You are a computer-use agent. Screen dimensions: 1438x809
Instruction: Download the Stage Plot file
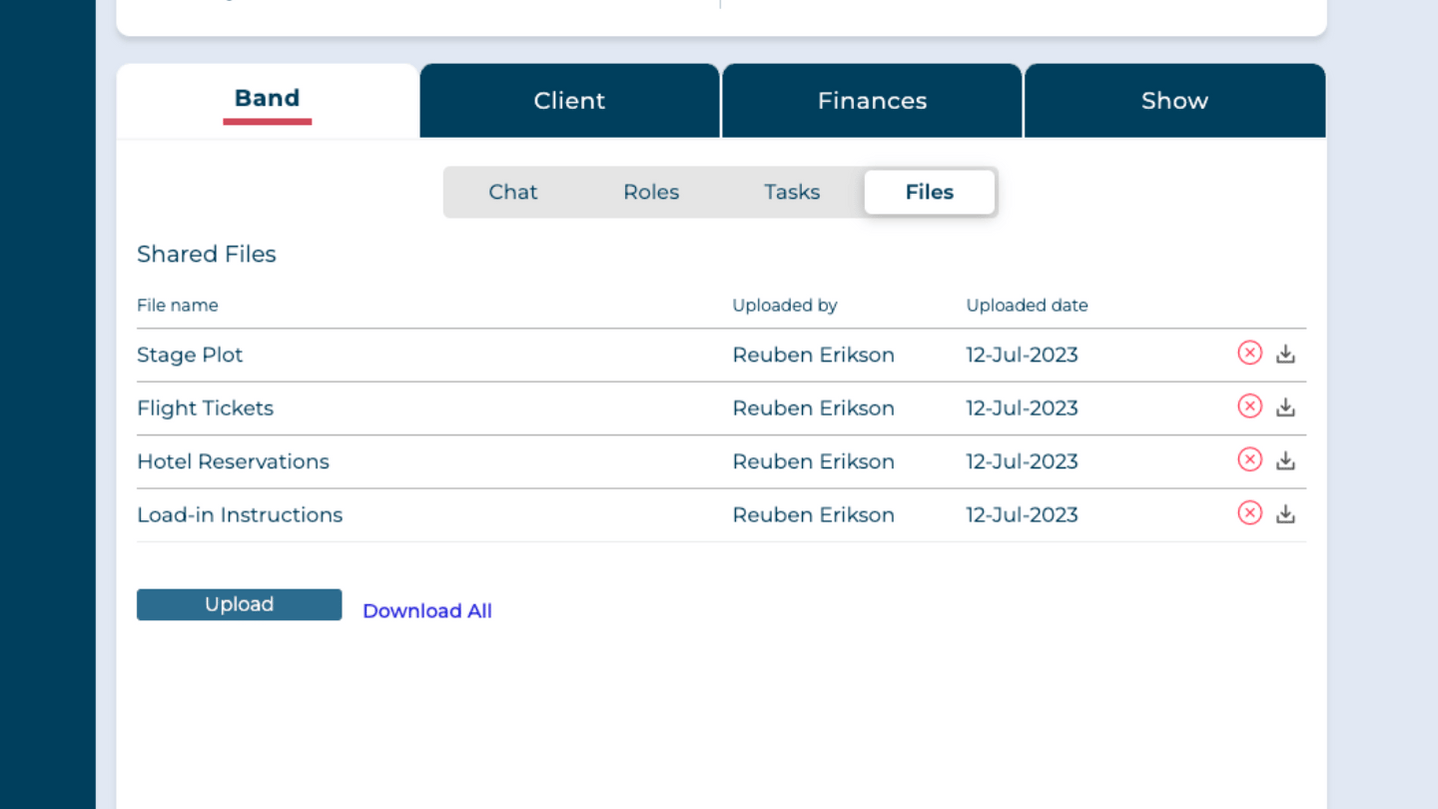(1286, 353)
